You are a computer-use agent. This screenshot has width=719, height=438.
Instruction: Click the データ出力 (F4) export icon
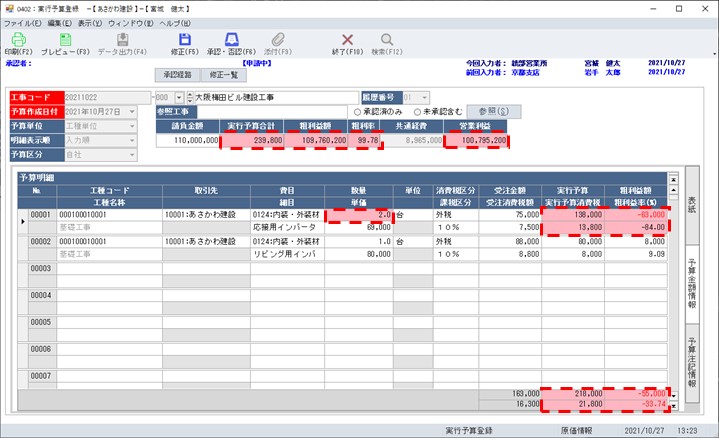click(122, 40)
